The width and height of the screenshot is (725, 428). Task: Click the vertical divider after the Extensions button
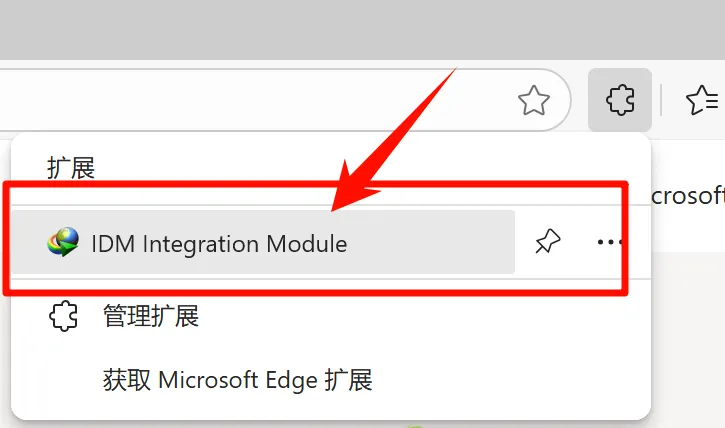pyautogui.click(x=663, y=100)
